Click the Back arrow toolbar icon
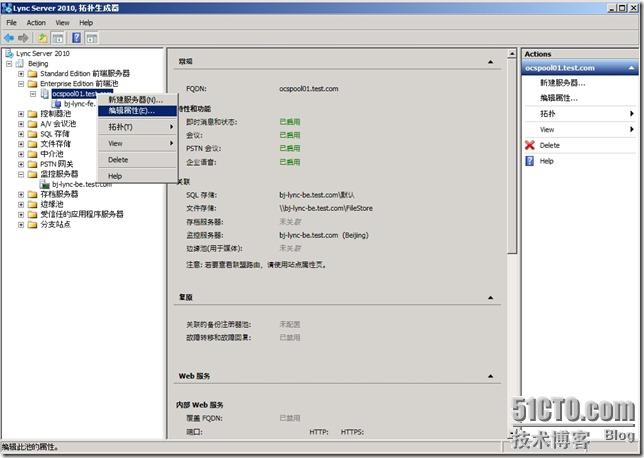This screenshot has width=644, height=458. 9,38
